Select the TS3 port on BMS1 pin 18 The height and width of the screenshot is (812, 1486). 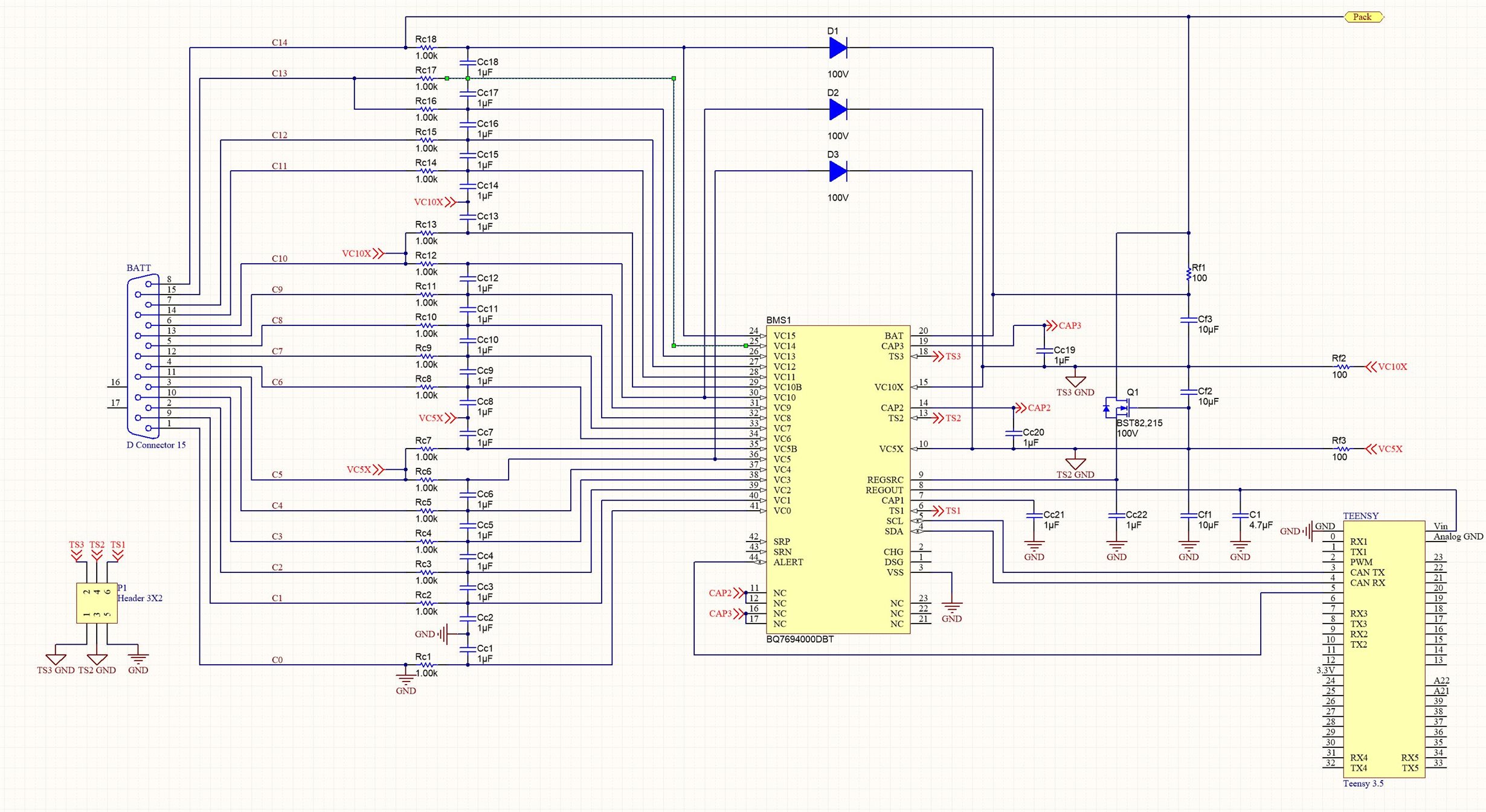pyautogui.click(x=947, y=357)
